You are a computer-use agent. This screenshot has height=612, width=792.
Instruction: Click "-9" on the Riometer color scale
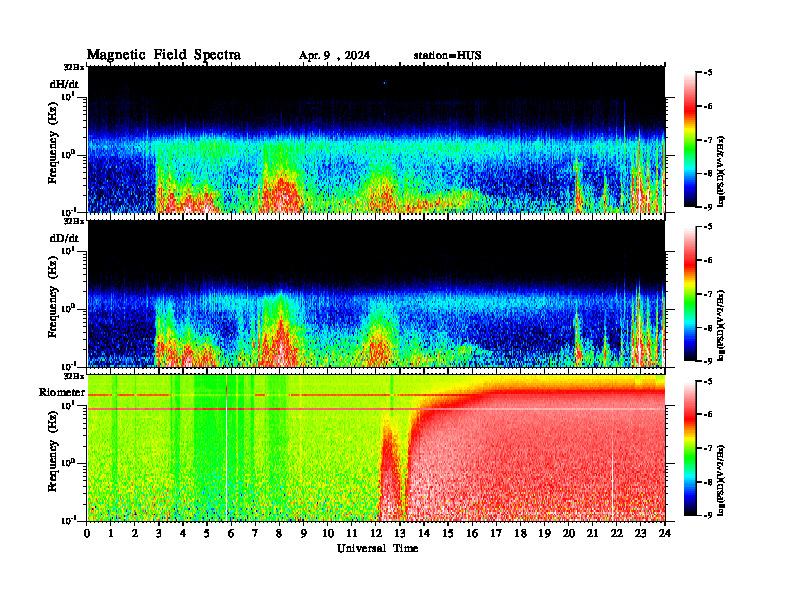[708, 515]
